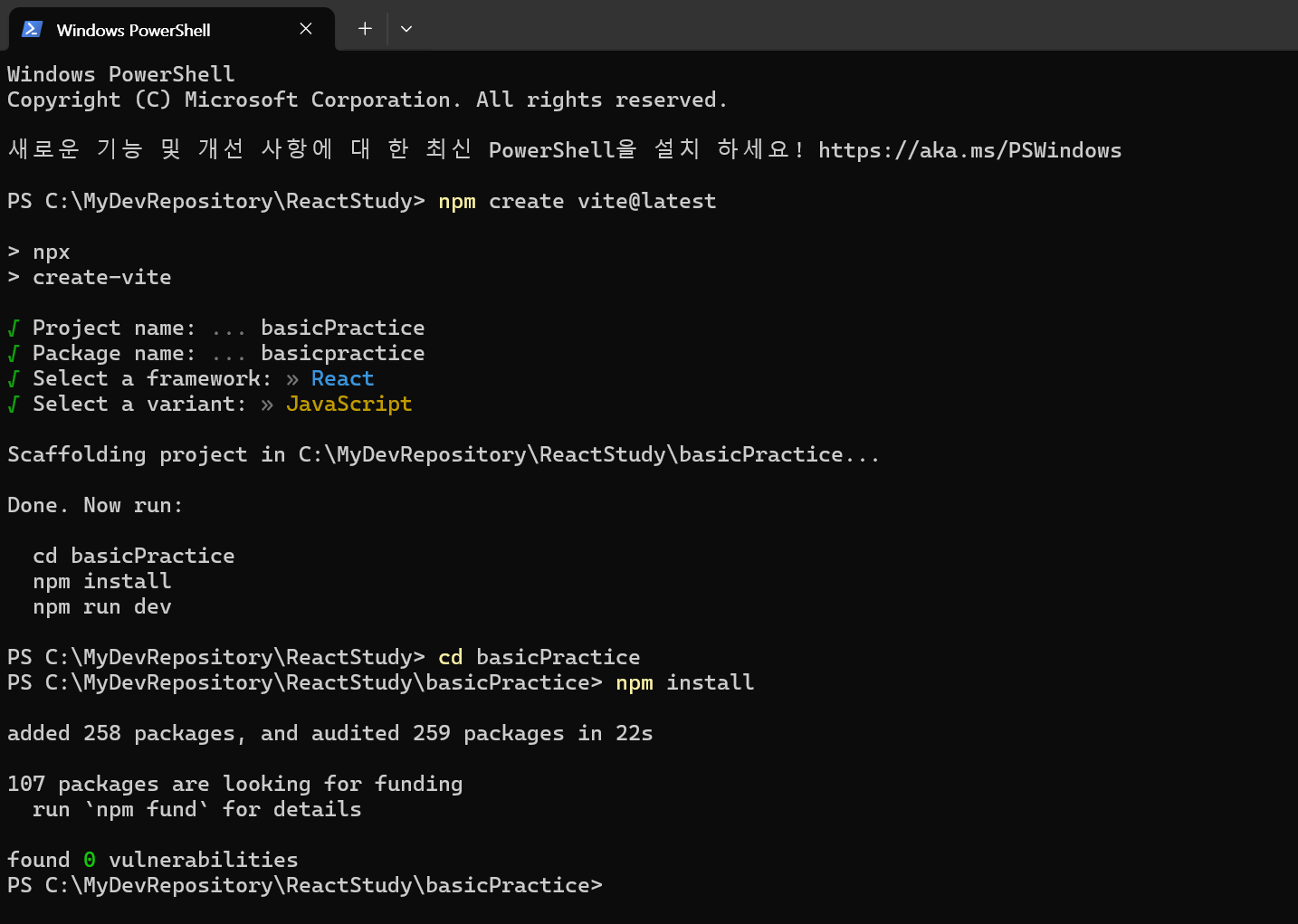
Task: Click the yellow 'JavaScript' variant text
Action: [x=348, y=404]
